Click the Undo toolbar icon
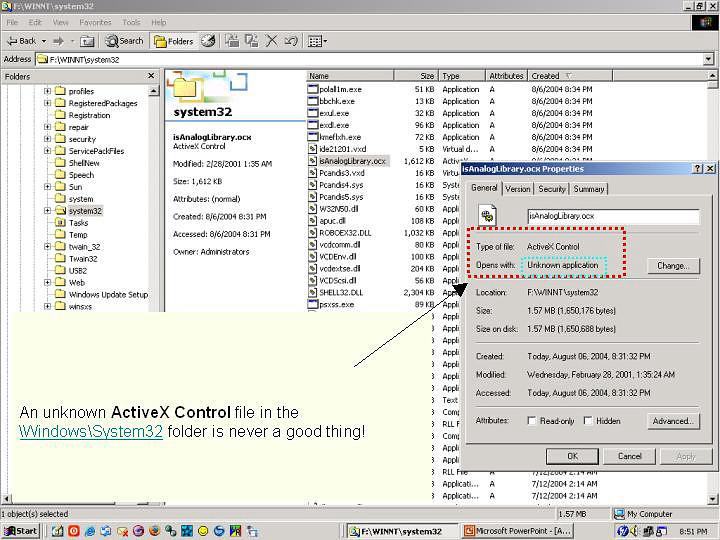This screenshot has width=720, height=540. point(291,41)
